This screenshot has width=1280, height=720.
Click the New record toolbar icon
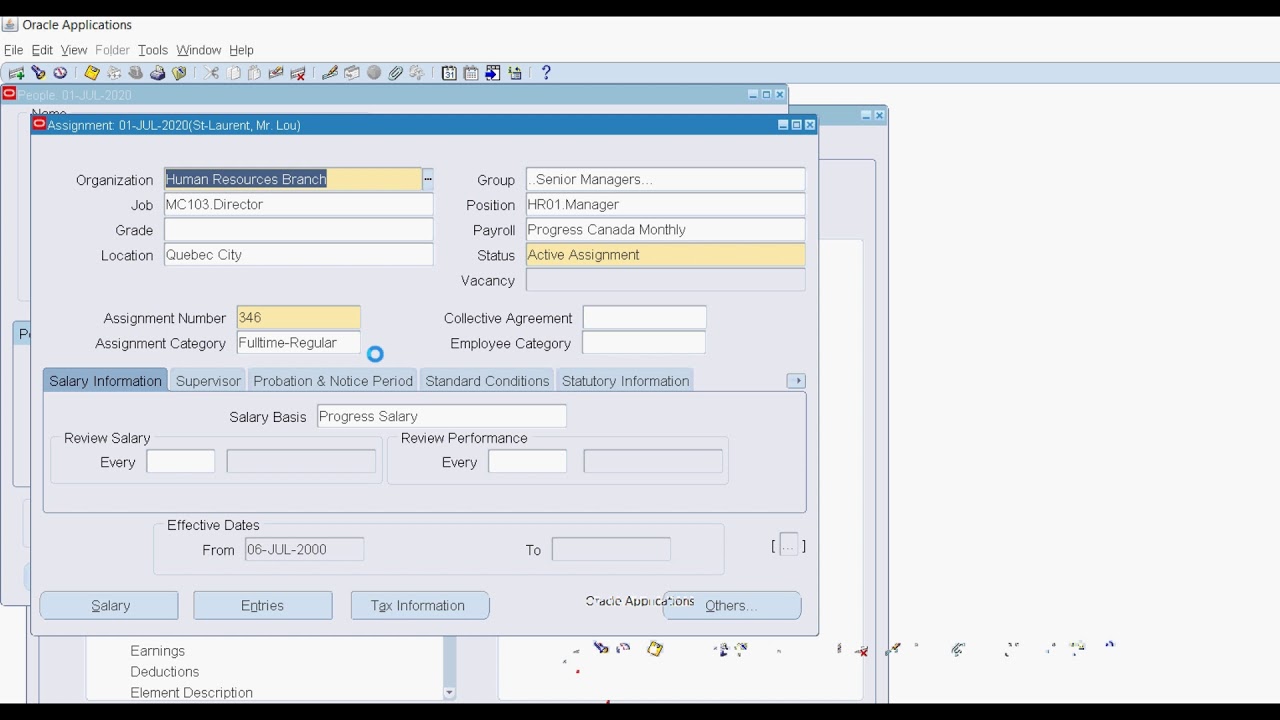tap(16, 73)
